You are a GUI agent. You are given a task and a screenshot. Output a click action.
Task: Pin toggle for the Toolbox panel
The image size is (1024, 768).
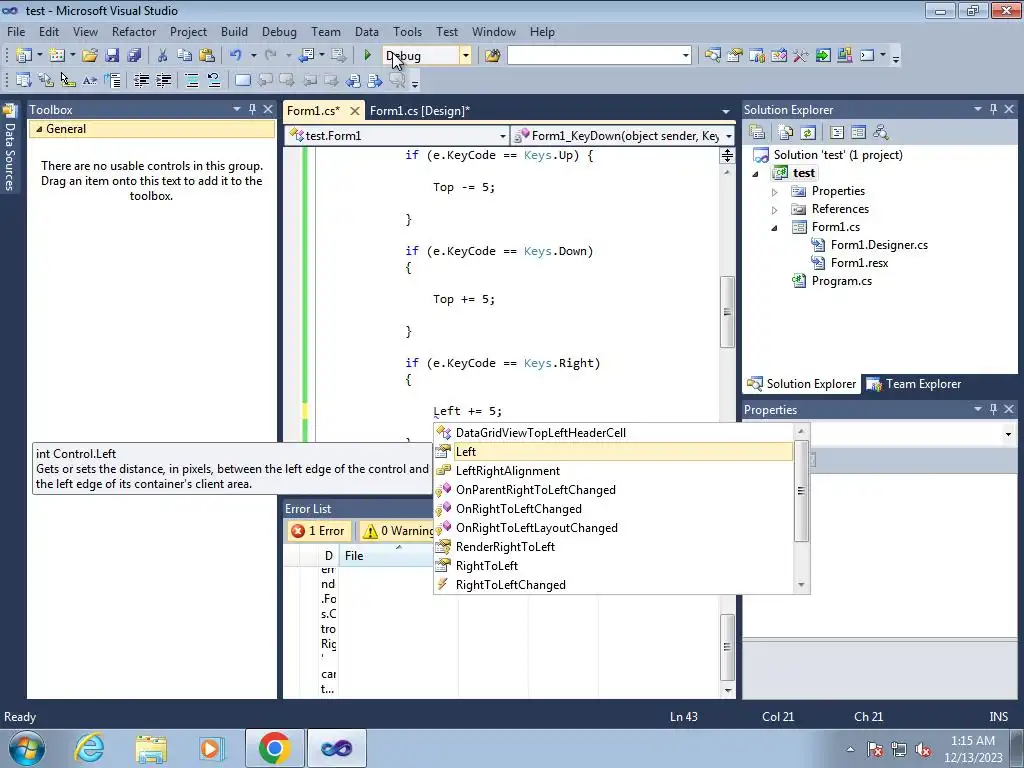252,109
